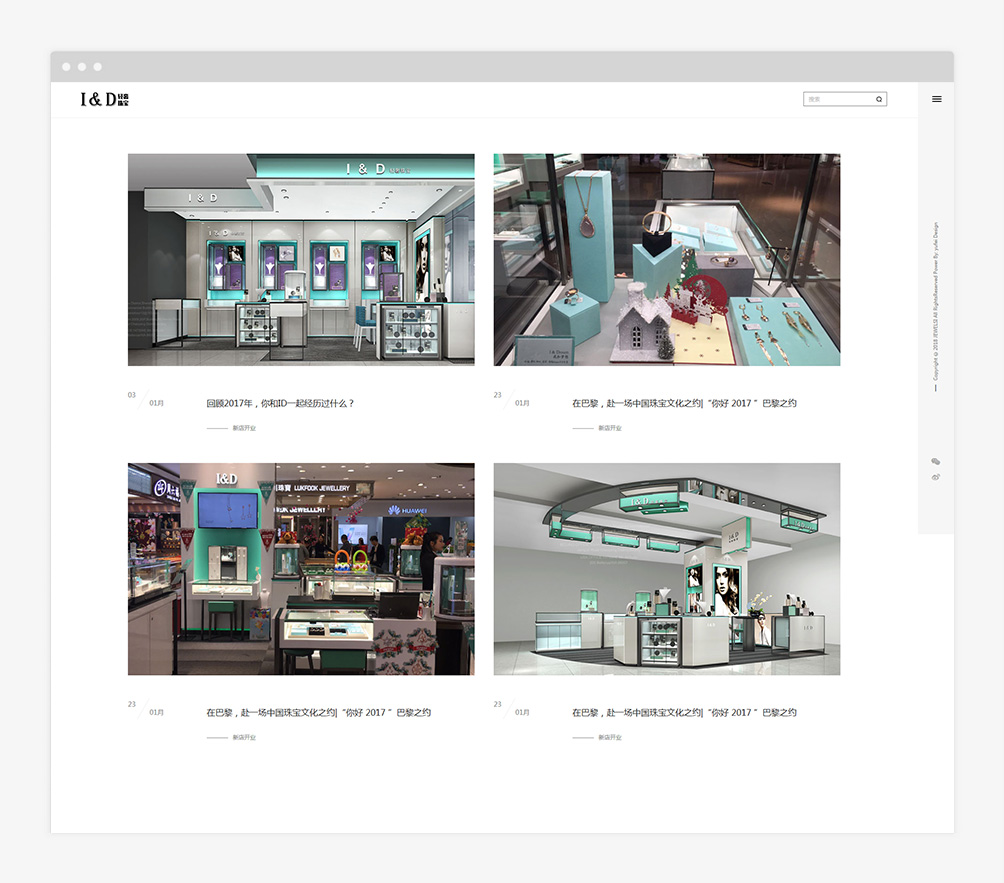The image size is (1004, 883).
Task: Click the I & D logo
Action: [x=105, y=99]
